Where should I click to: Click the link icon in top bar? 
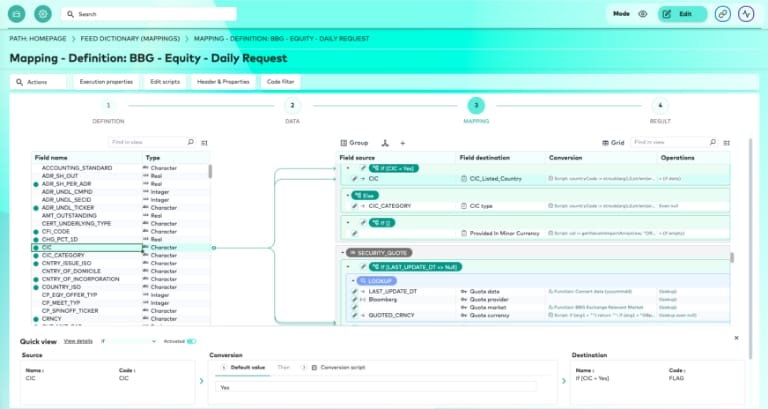(x=723, y=14)
